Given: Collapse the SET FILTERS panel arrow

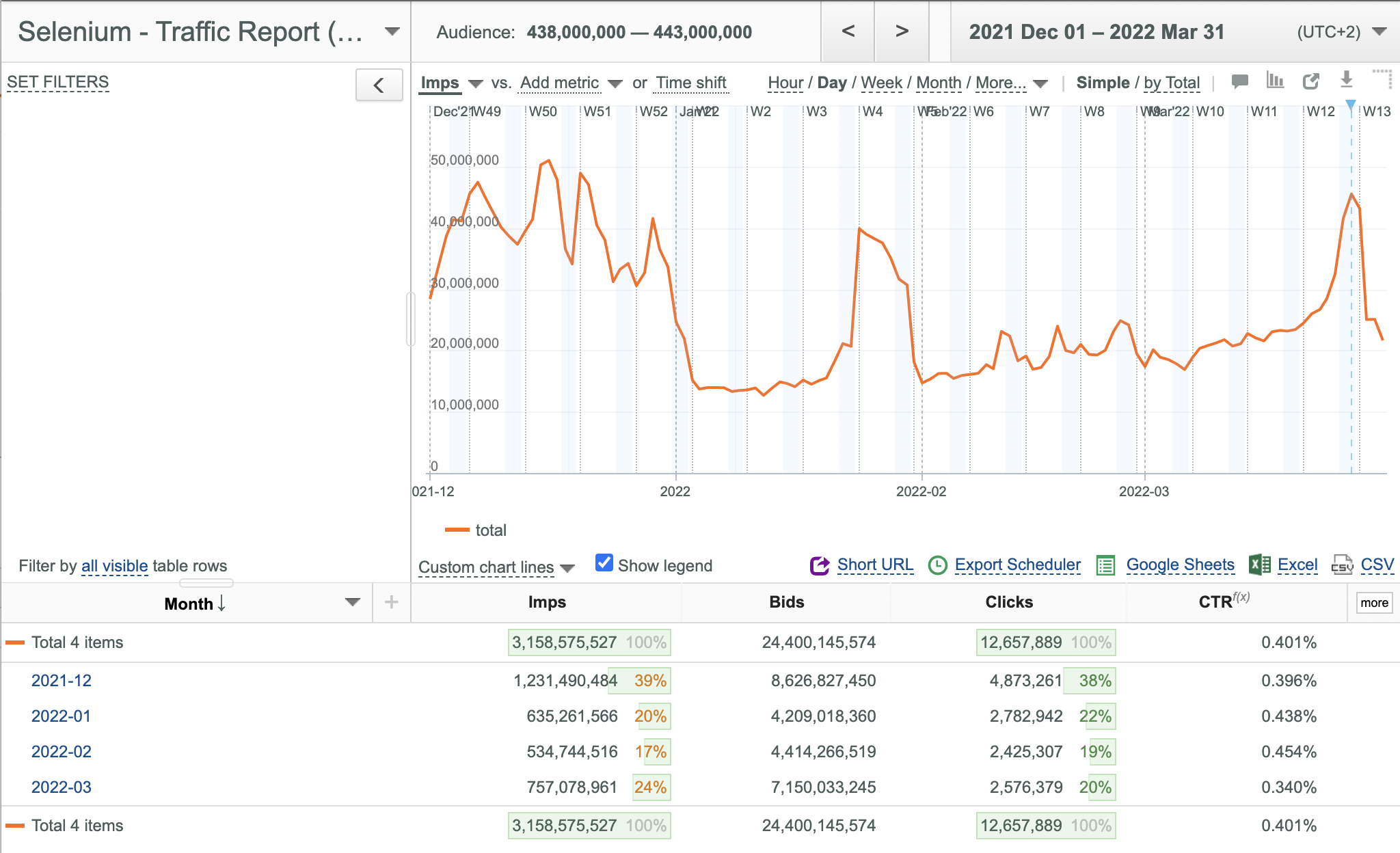Looking at the screenshot, I should pyautogui.click(x=379, y=85).
